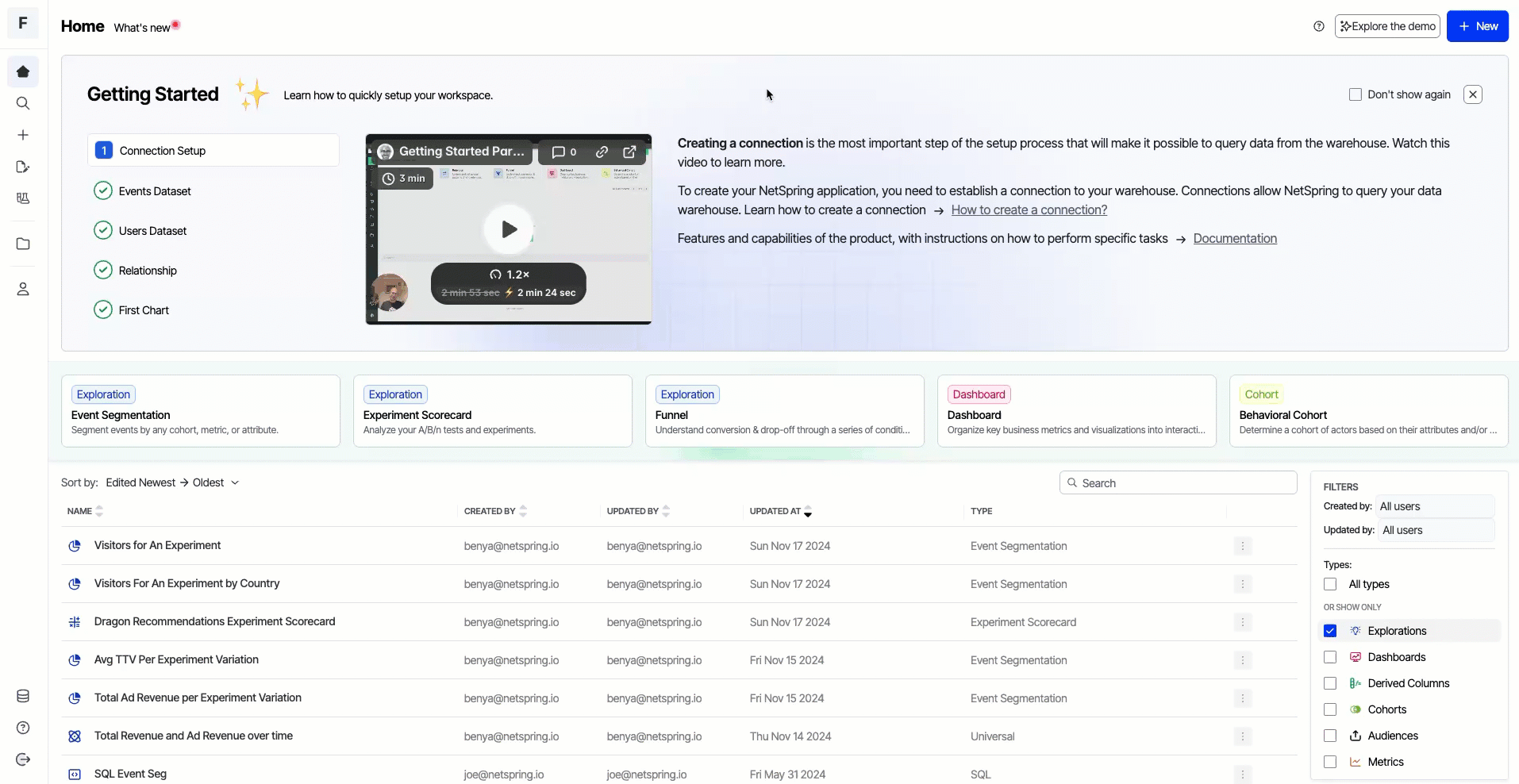1519x784 pixels.
Task: Enable the Don't show again checkbox
Action: coord(1356,94)
